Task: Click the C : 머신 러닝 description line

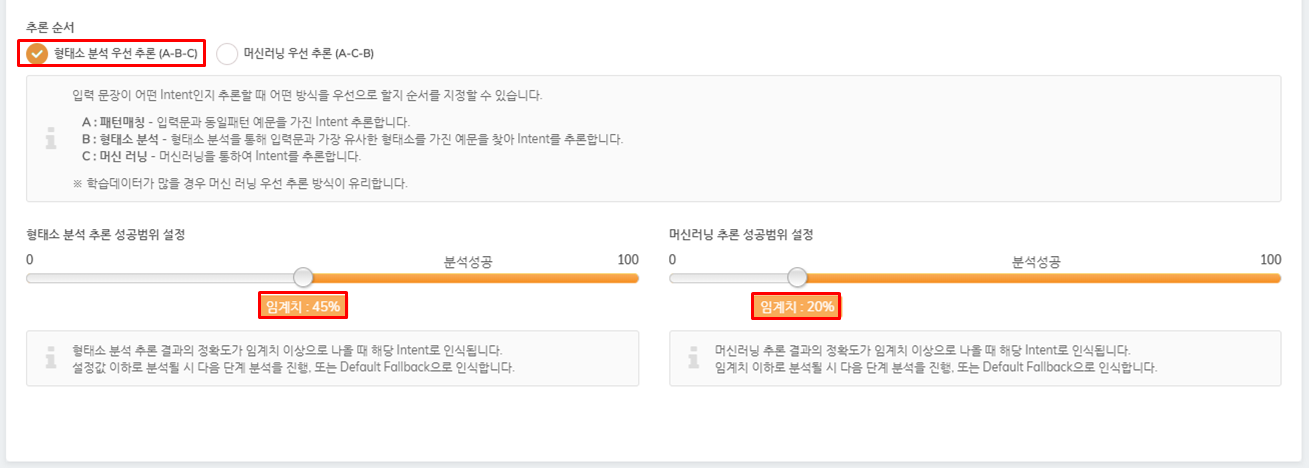Action: click(222, 156)
